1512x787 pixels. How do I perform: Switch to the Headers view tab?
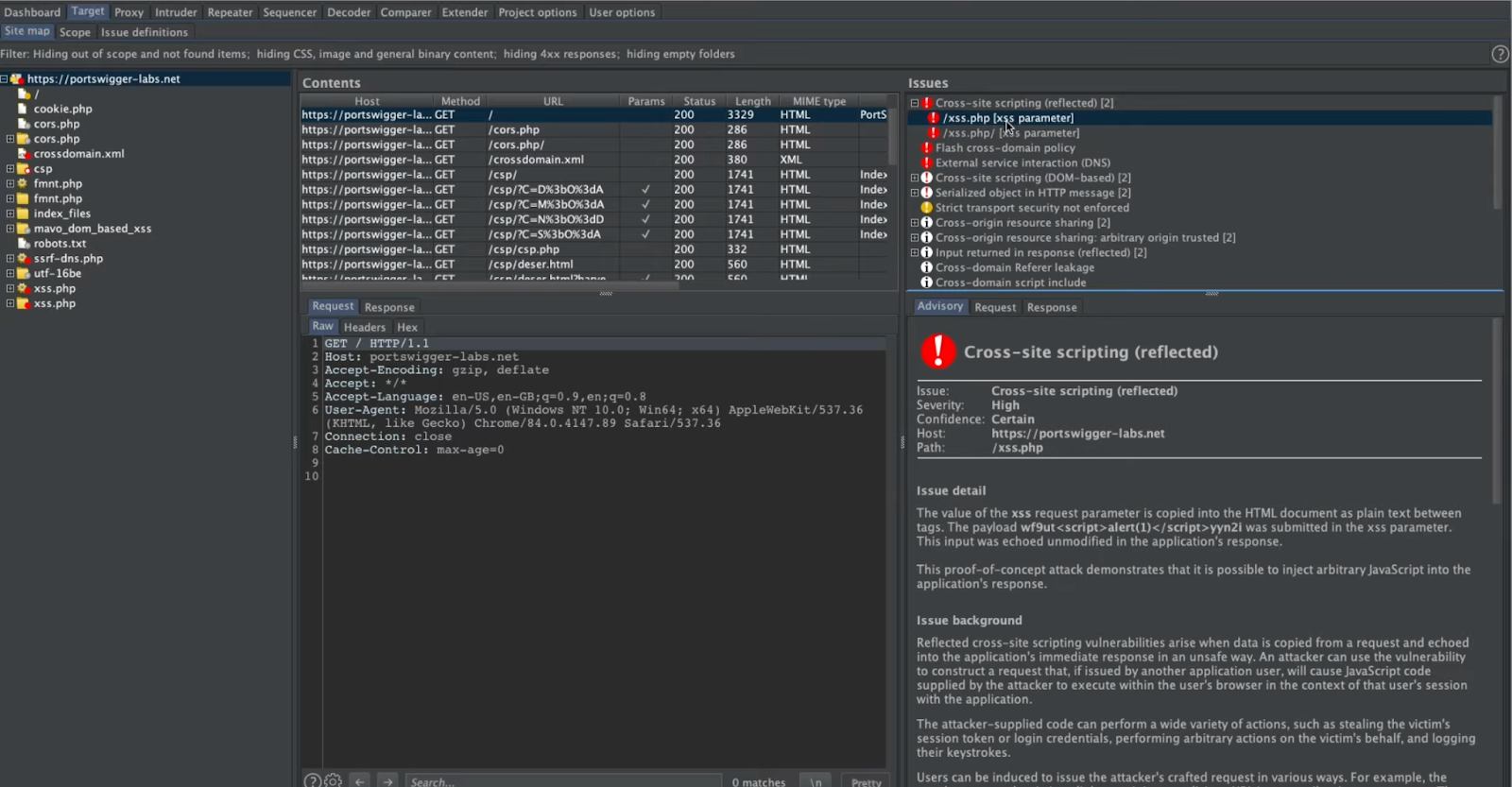364,327
